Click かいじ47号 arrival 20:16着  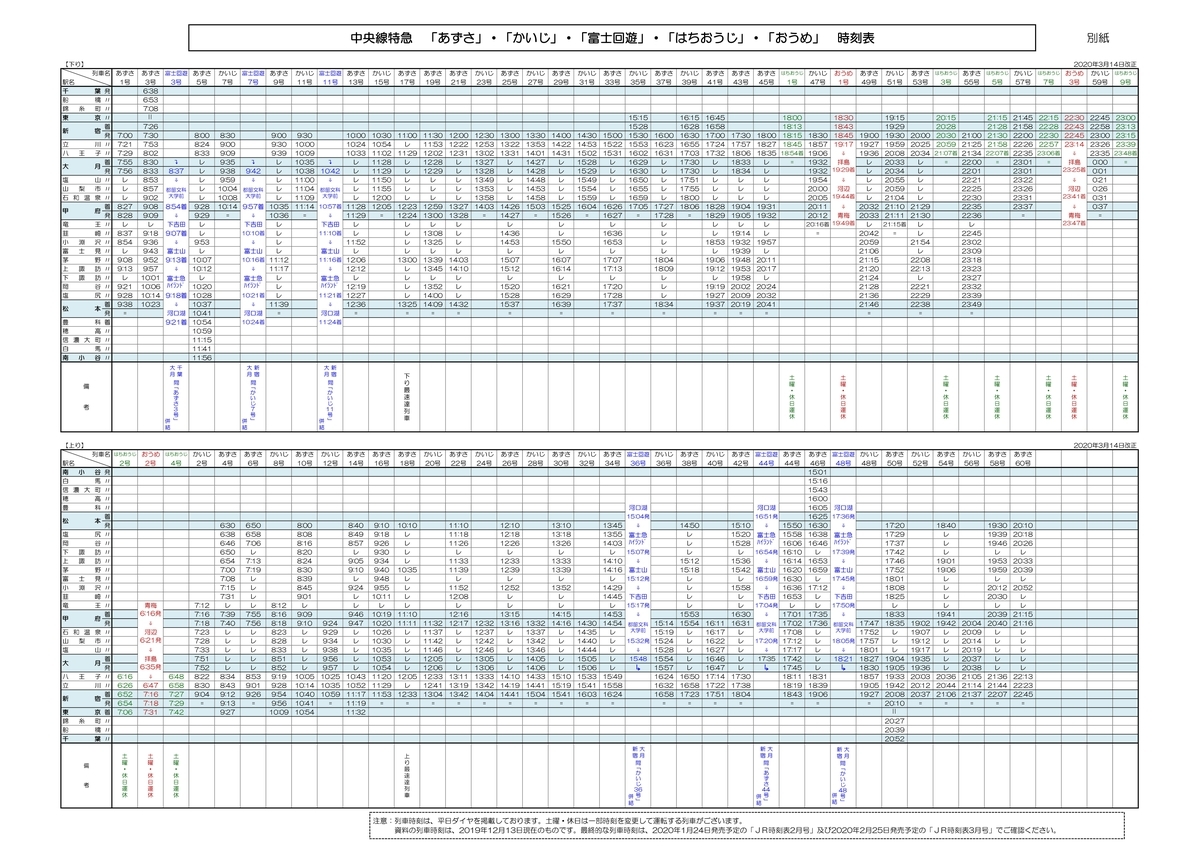point(819,223)
